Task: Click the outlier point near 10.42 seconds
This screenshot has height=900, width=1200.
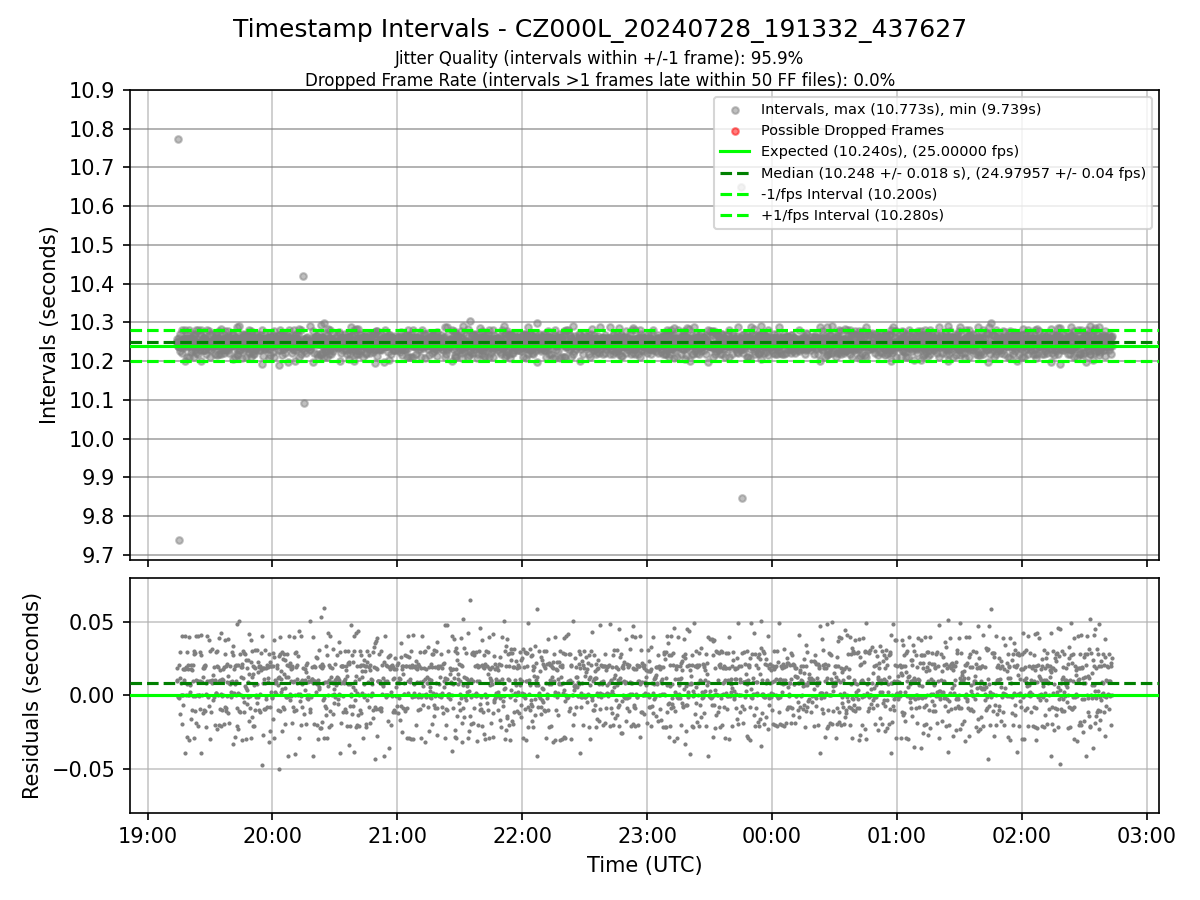Action: coord(303,276)
